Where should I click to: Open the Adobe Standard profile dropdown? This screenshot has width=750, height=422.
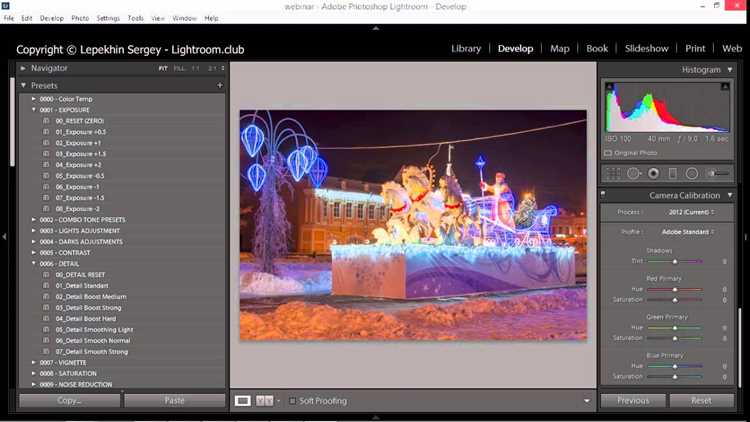687,232
